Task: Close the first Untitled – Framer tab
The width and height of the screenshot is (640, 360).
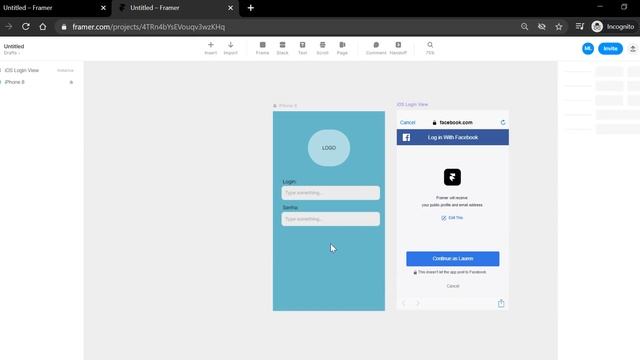Action: (x=103, y=8)
